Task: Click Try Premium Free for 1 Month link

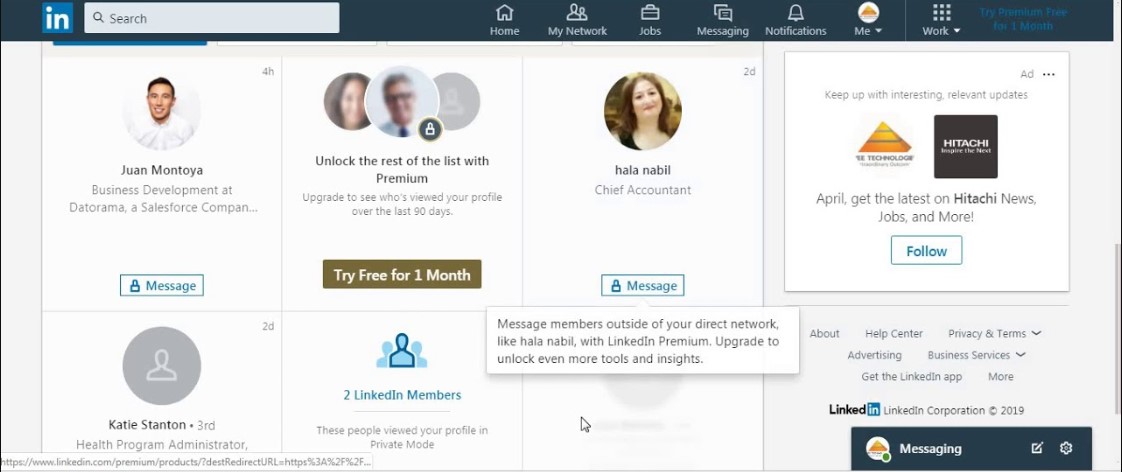Action: (1023, 19)
